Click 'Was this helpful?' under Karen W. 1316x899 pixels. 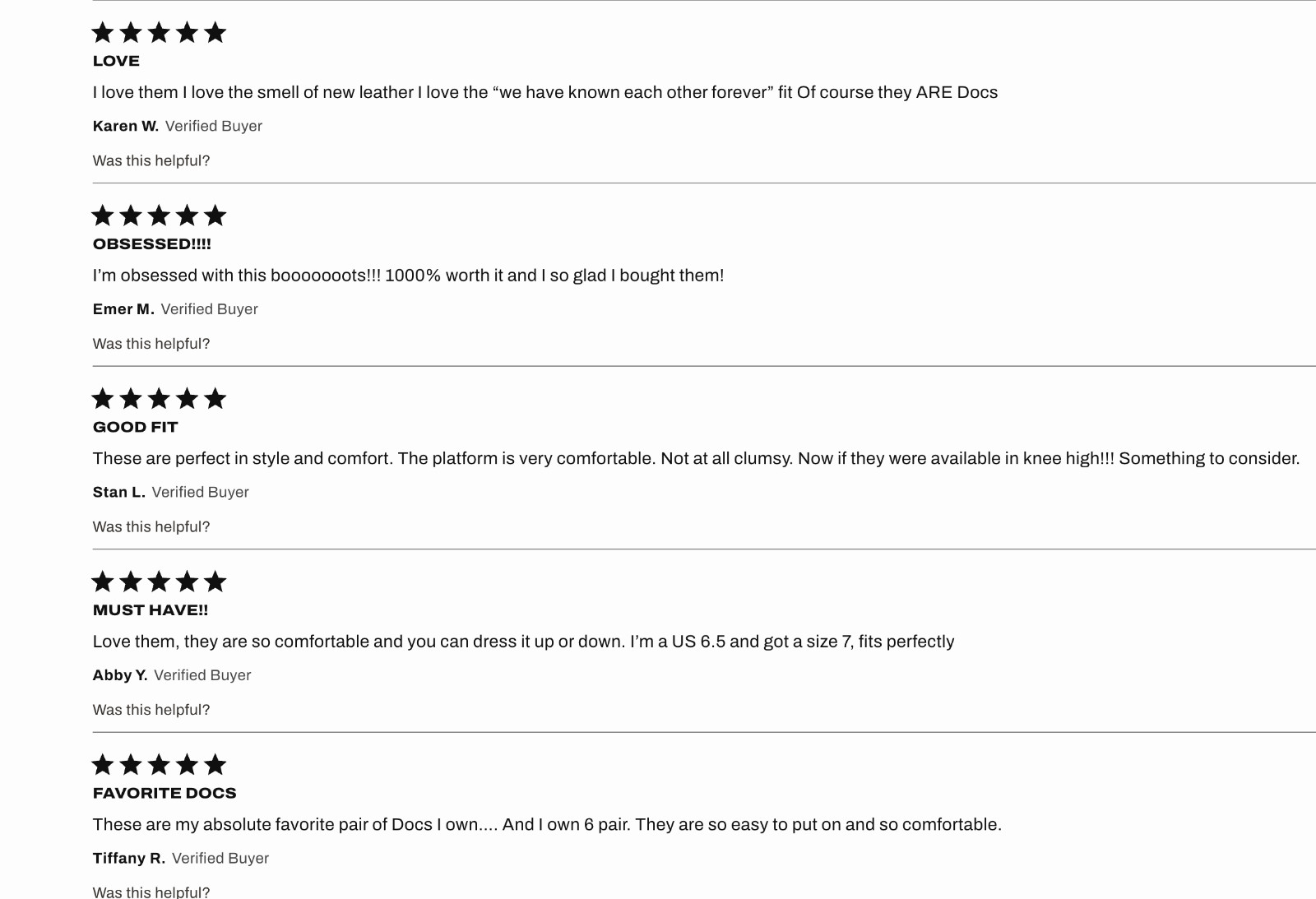point(151,161)
